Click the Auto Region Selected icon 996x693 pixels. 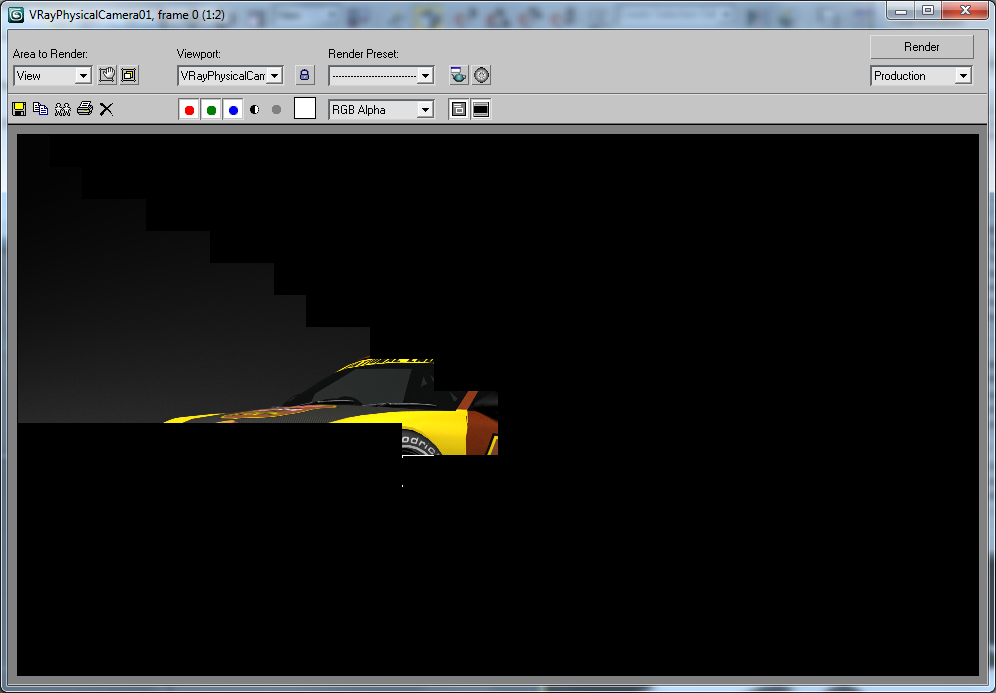(129, 75)
